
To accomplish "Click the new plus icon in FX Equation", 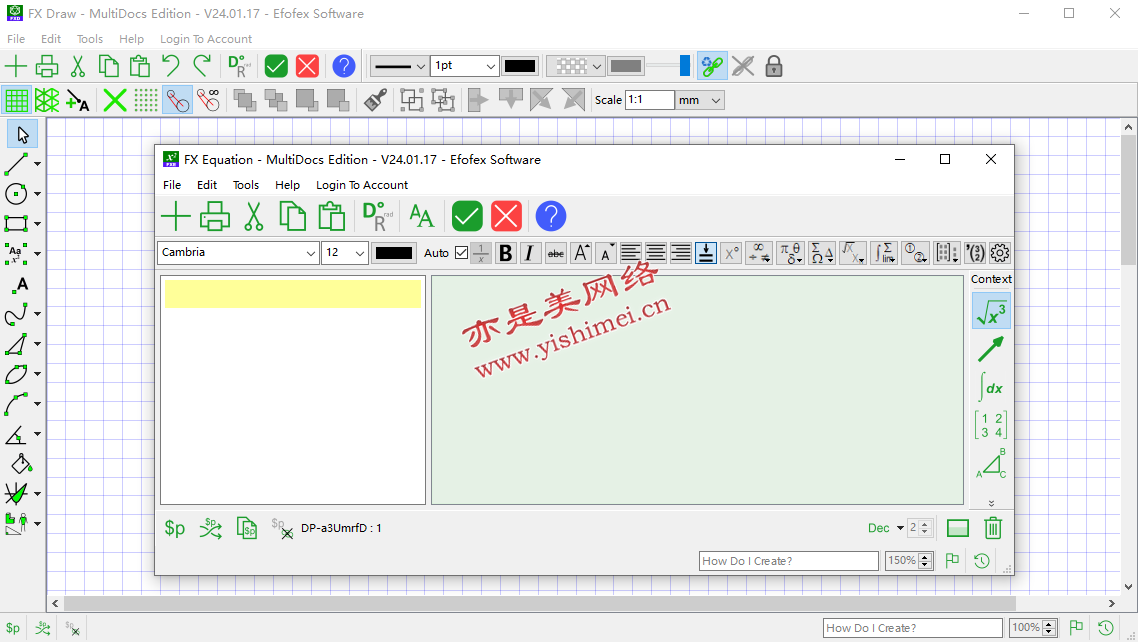I will point(176,216).
